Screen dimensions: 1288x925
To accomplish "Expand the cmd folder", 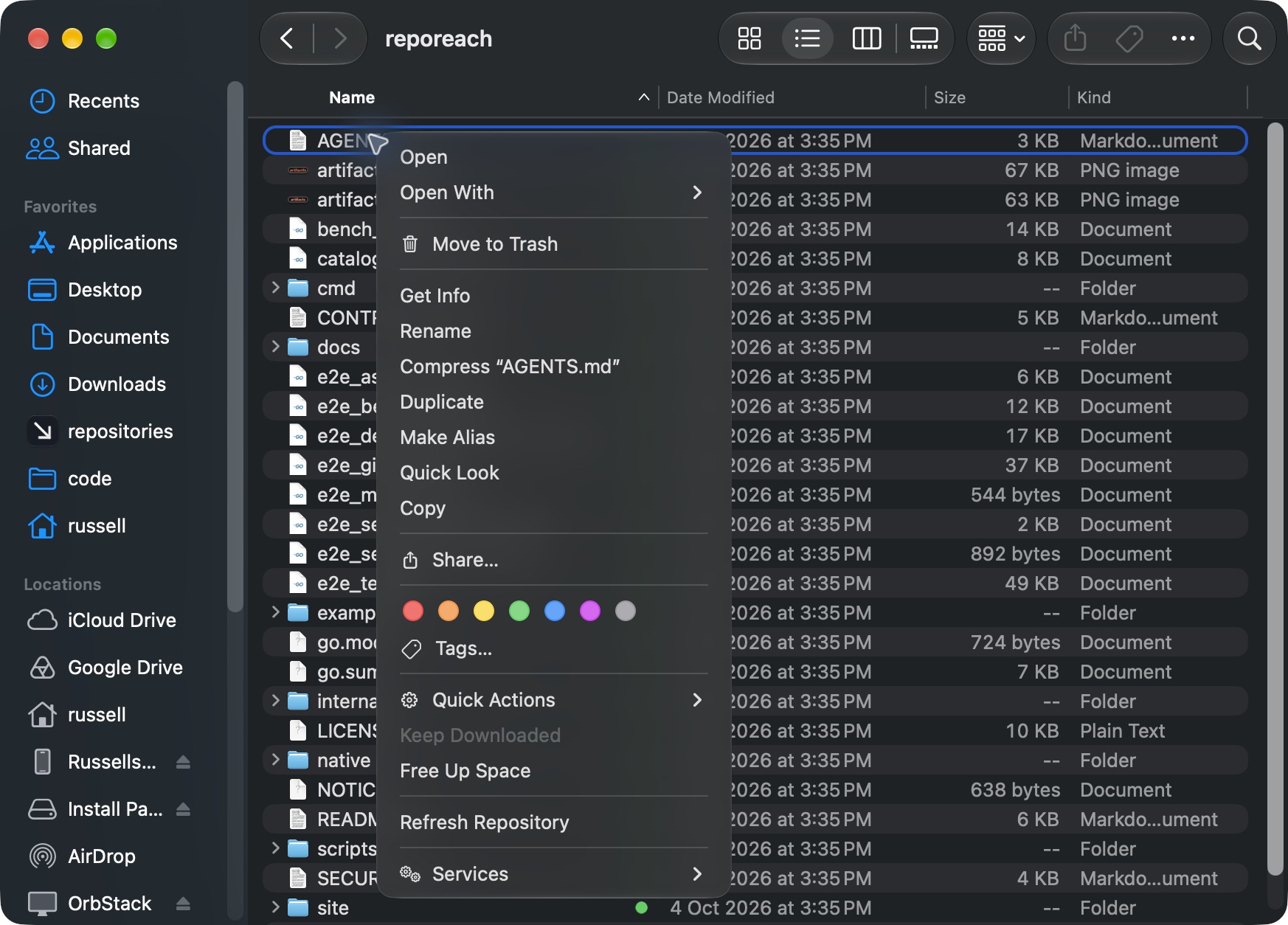I will pos(275,288).
